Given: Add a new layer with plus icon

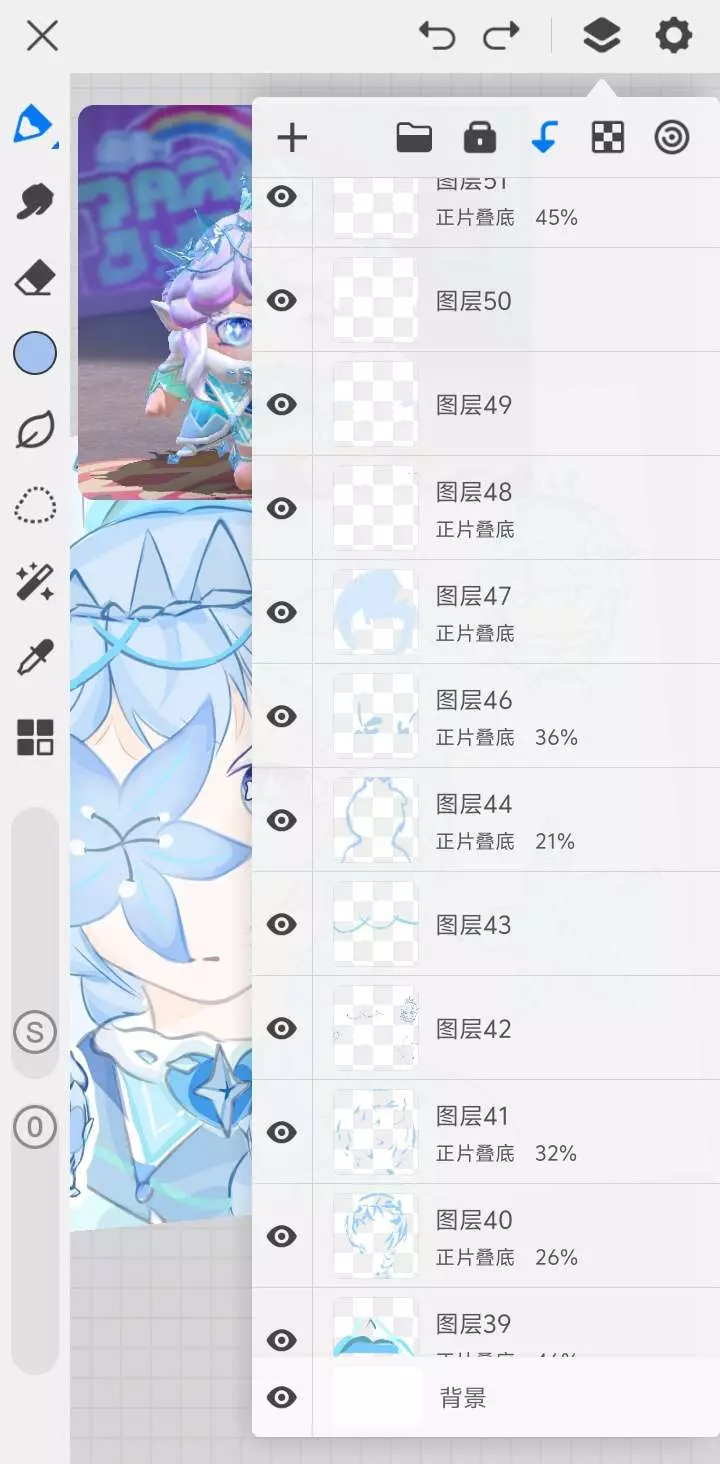Looking at the screenshot, I should click(292, 138).
